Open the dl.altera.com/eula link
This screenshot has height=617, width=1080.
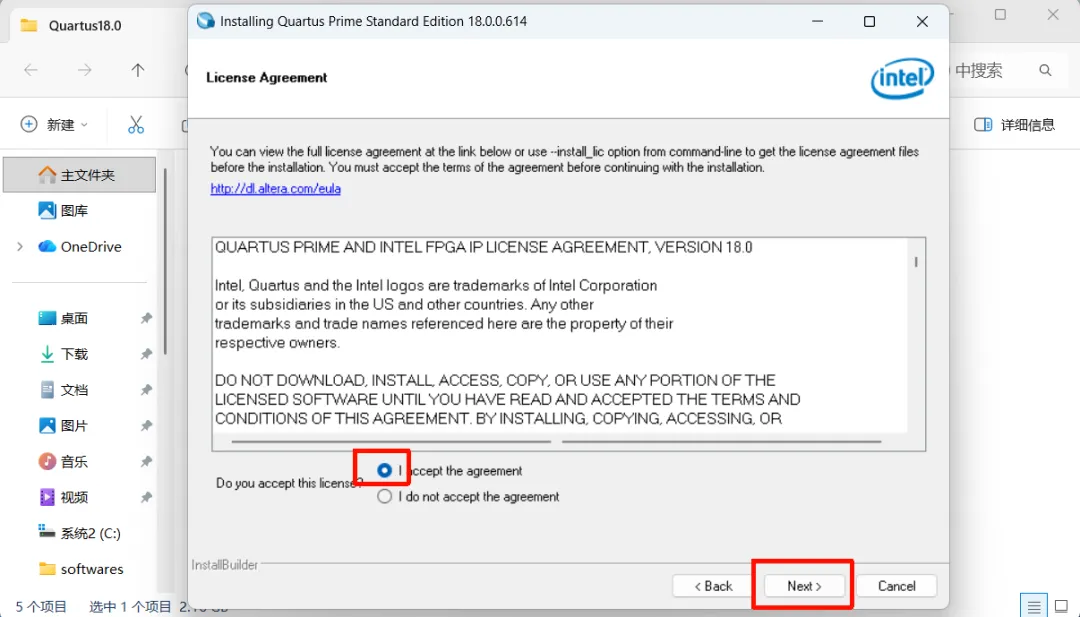(276, 188)
